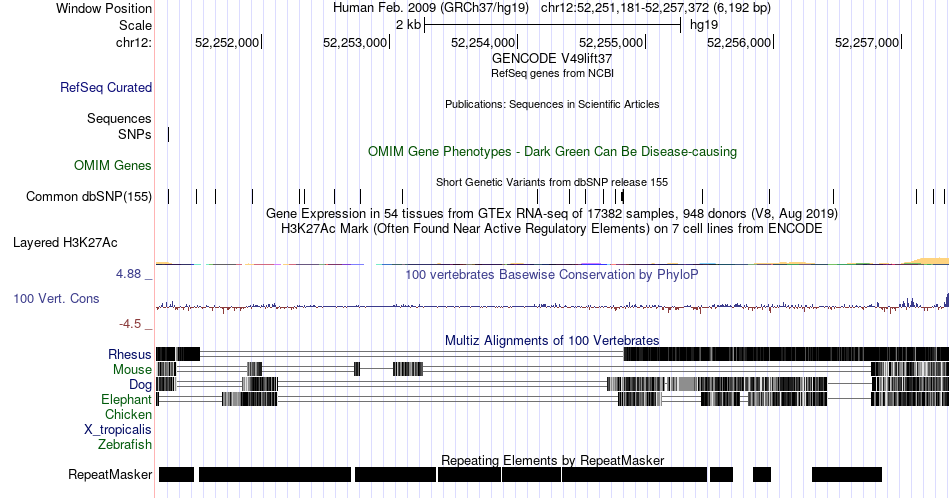Click the SNPs track label

coord(135,134)
